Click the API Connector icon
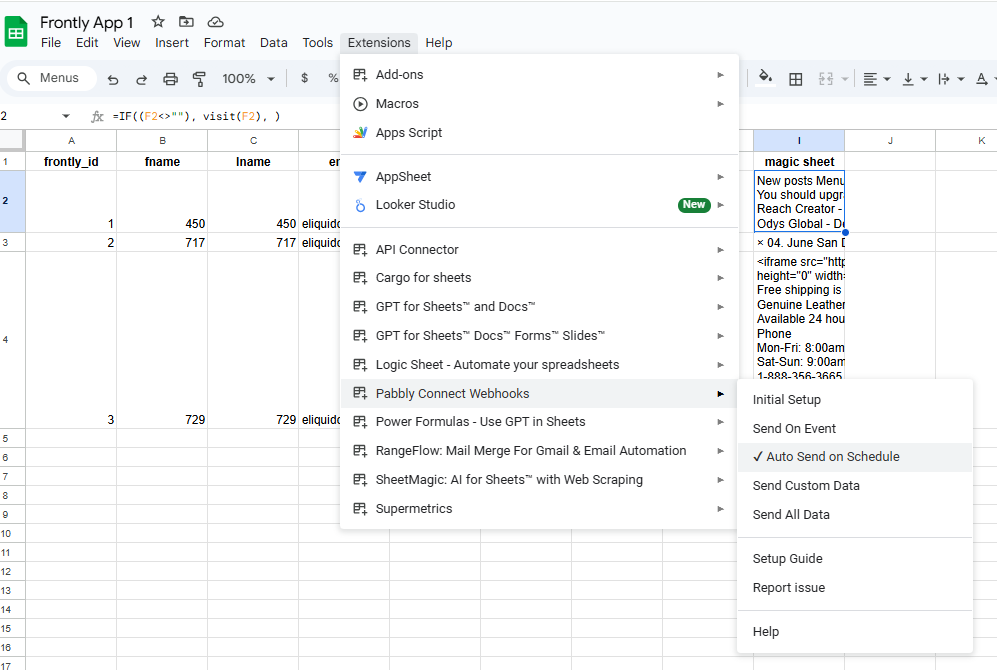The width and height of the screenshot is (997, 670). pos(360,250)
